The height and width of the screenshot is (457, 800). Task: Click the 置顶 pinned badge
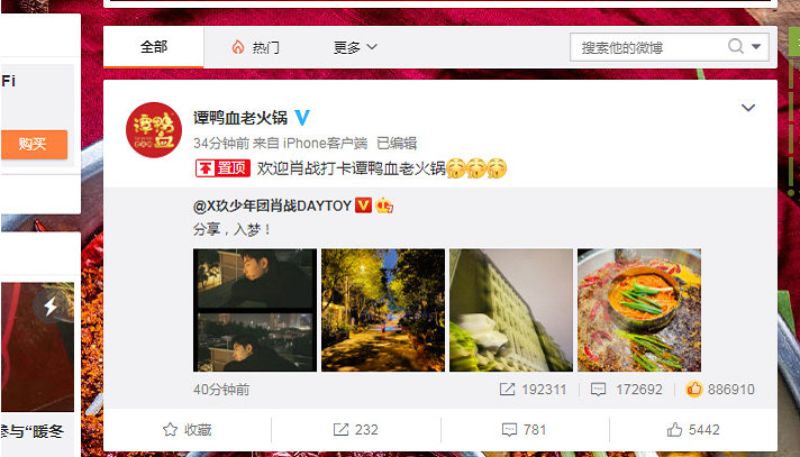point(222,168)
